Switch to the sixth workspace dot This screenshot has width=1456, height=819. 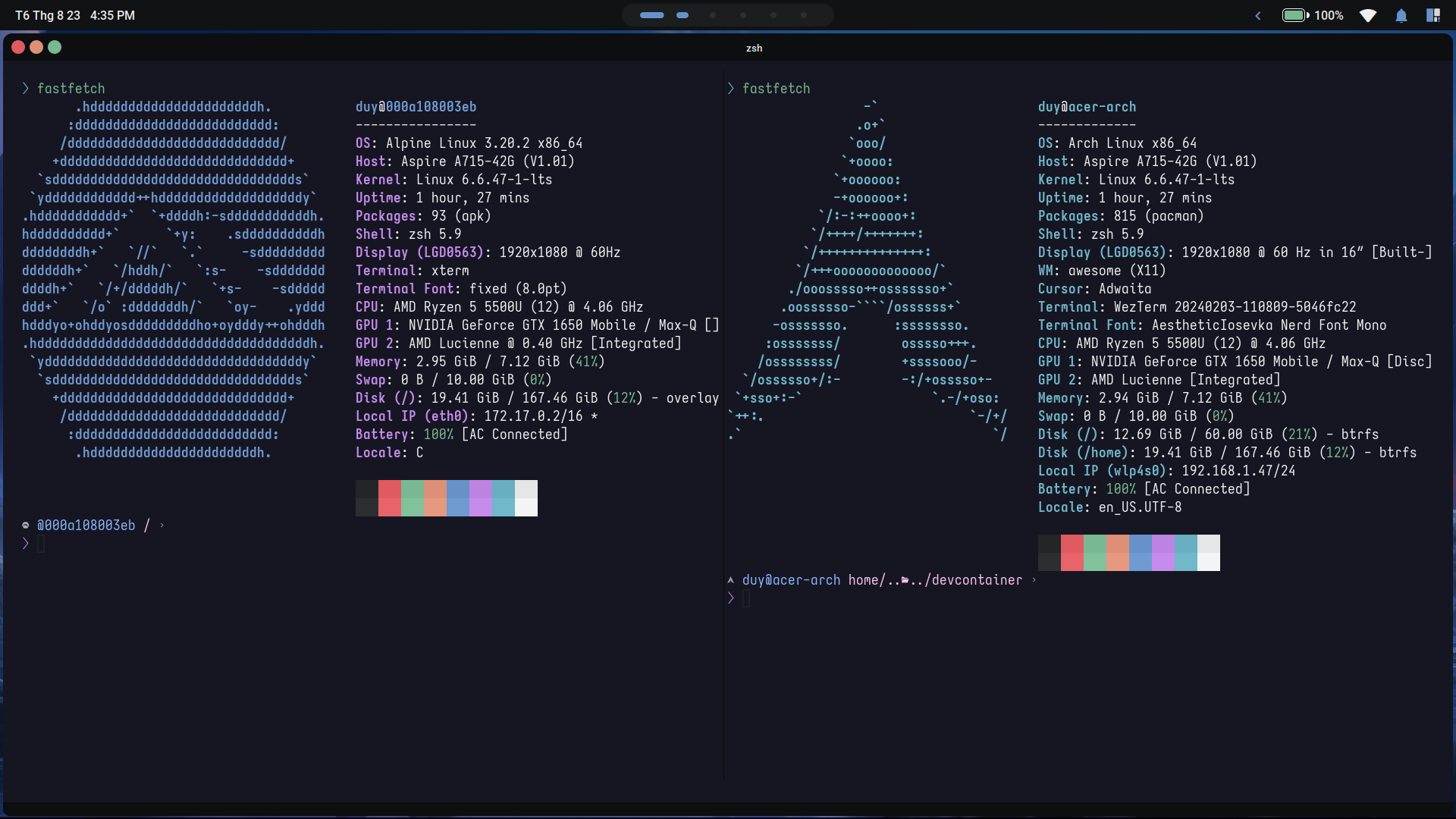click(804, 15)
